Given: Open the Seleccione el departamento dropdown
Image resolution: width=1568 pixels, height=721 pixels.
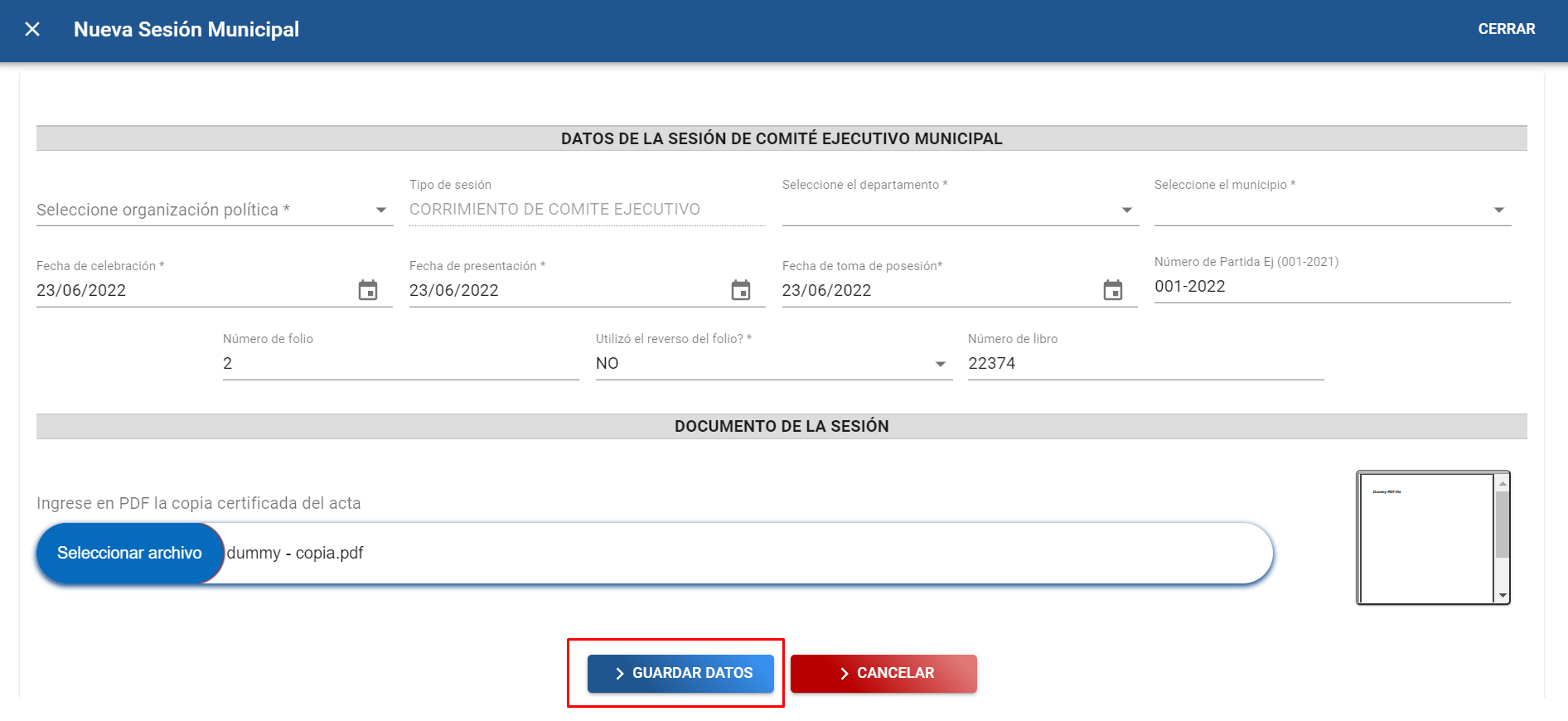Looking at the screenshot, I should coord(960,210).
